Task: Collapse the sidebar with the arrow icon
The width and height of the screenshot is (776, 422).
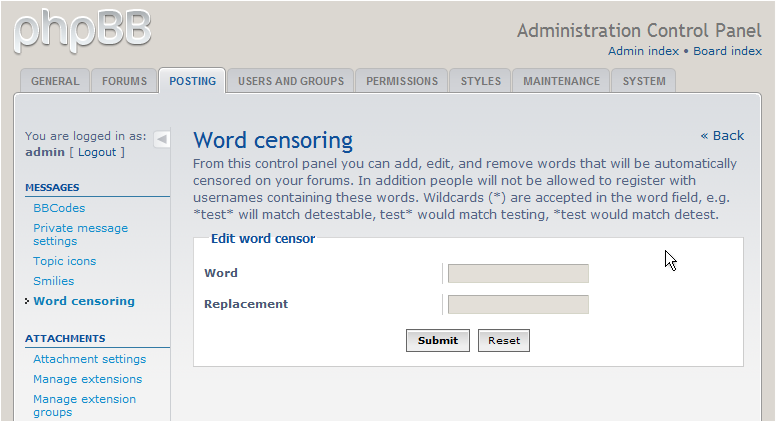Action: (161, 140)
